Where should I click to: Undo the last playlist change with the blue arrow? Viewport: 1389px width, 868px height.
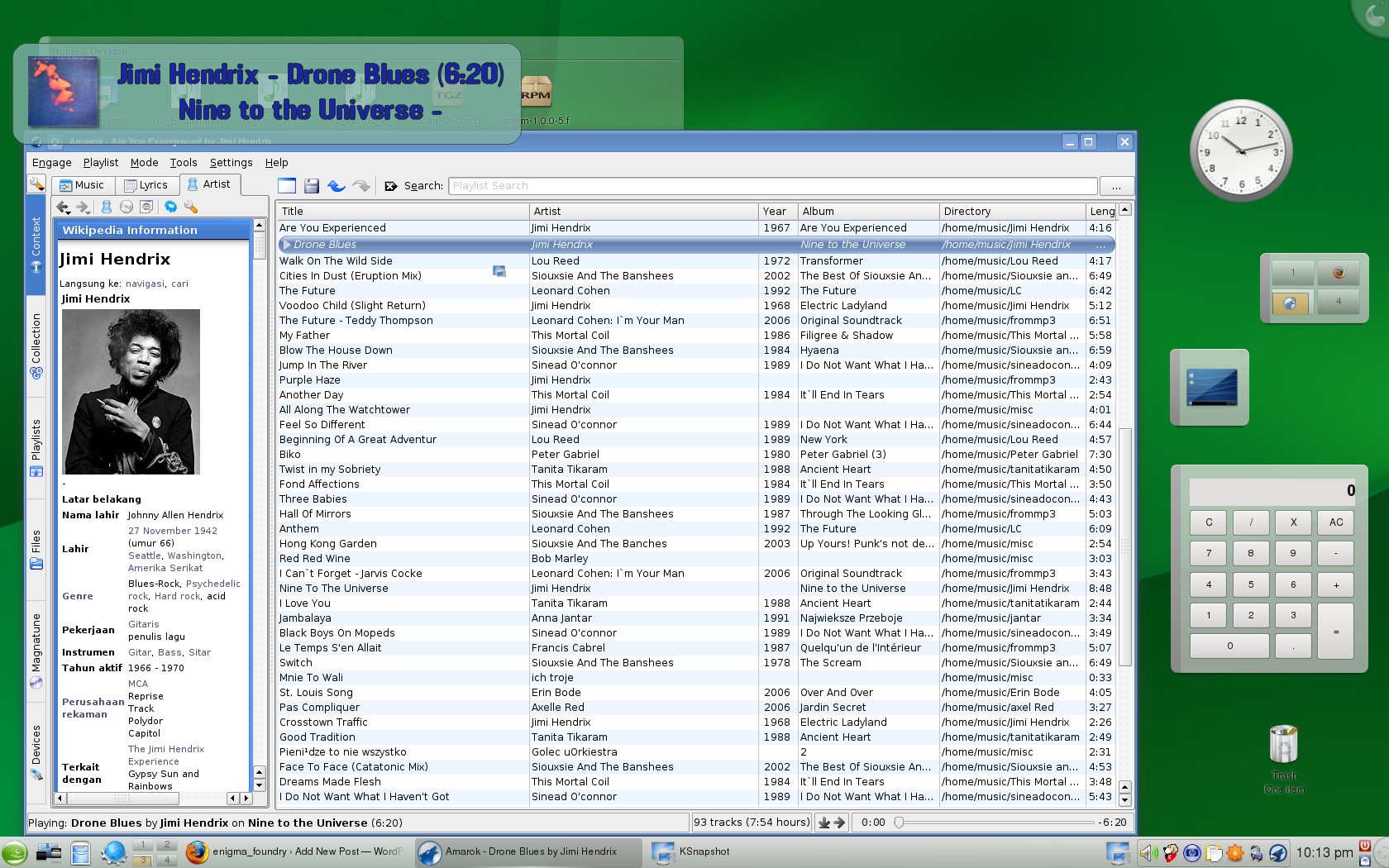click(x=337, y=186)
